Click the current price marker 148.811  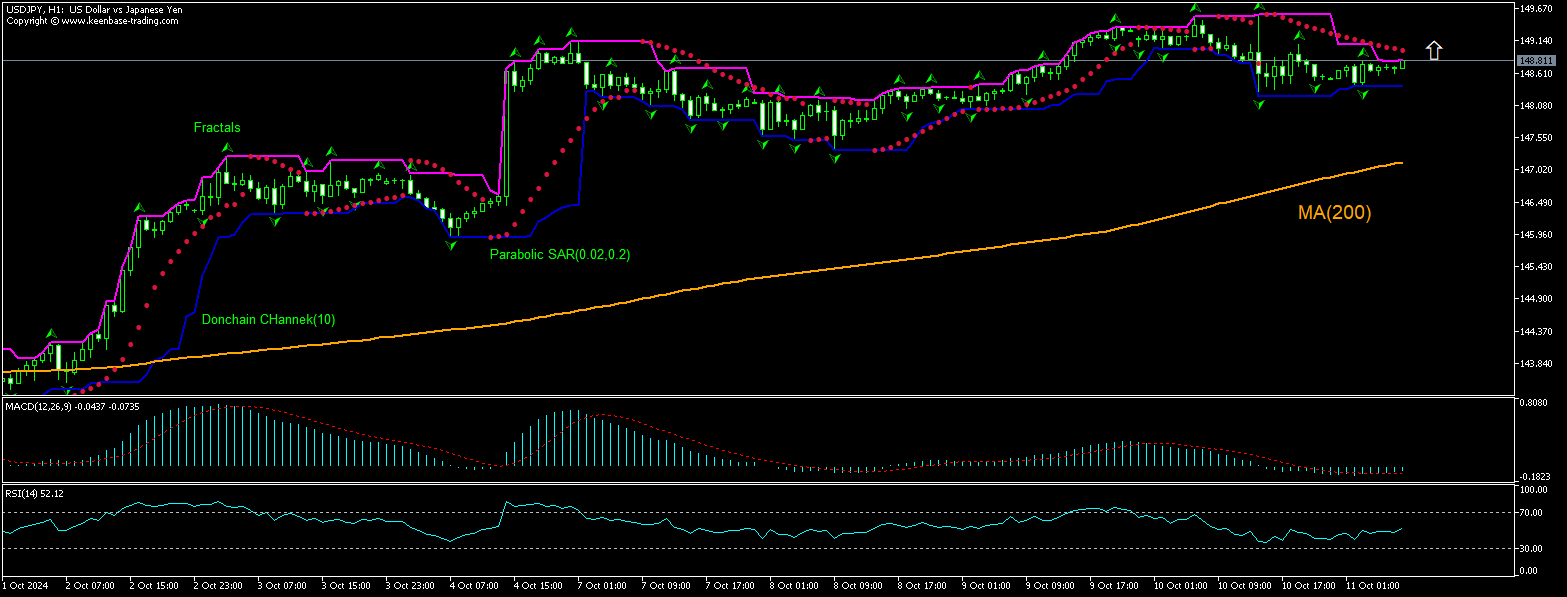coord(1536,60)
